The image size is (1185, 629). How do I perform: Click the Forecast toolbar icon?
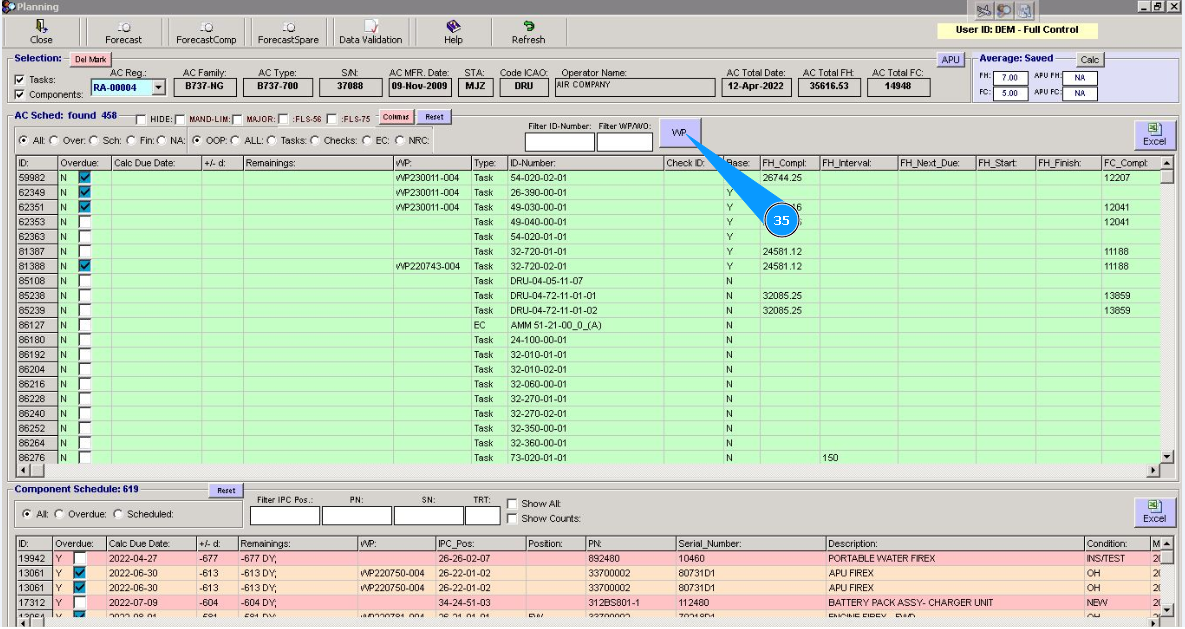click(x=123, y=32)
